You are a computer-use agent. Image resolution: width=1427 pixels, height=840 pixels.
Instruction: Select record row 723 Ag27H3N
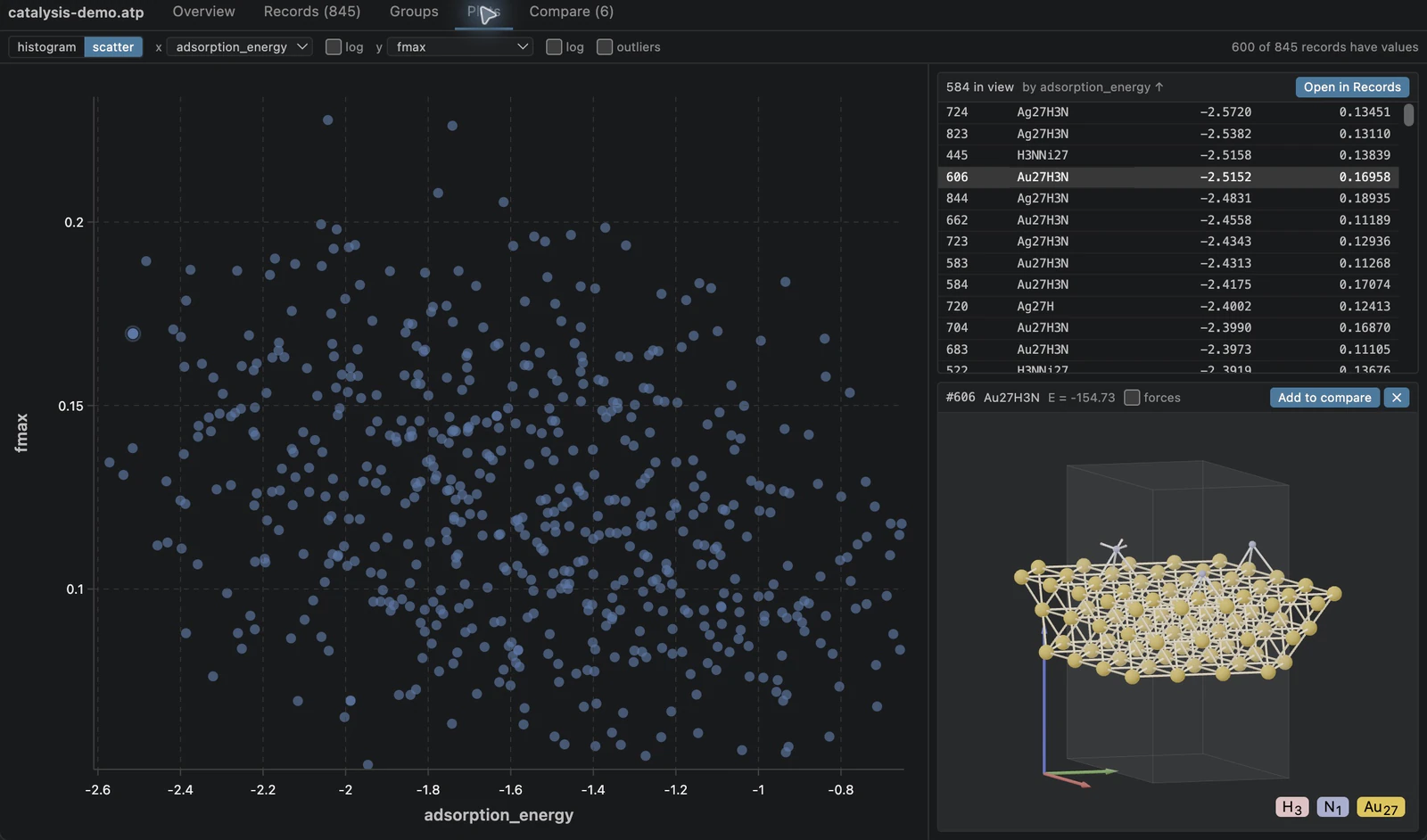pos(1168,242)
